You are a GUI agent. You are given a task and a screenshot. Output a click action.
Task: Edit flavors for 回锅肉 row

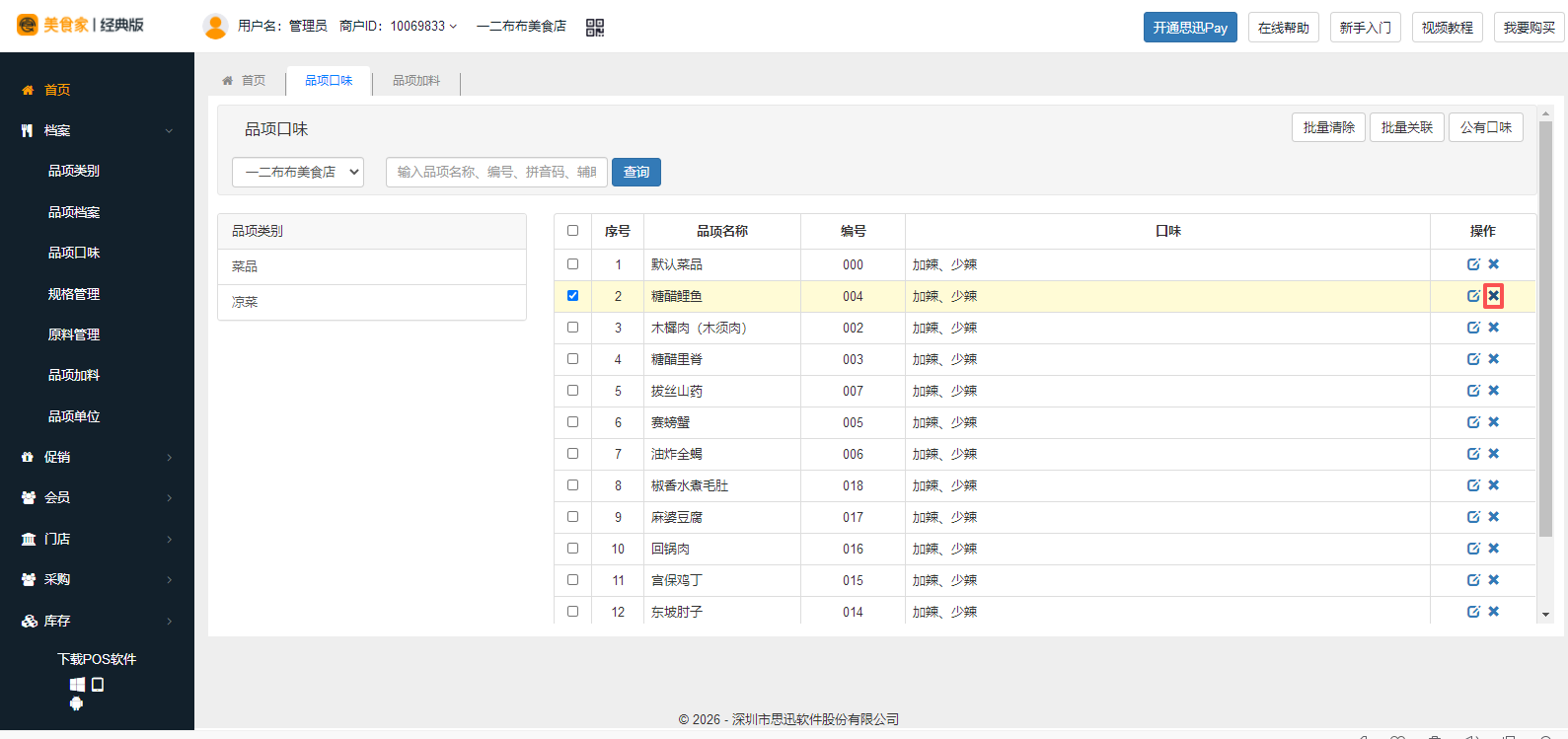(x=1473, y=549)
